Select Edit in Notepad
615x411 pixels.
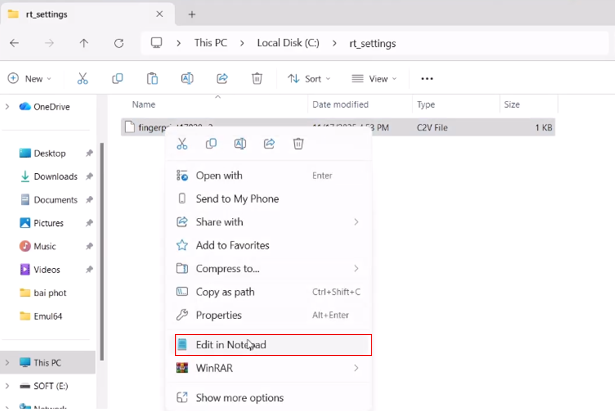click(x=231, y=345)
